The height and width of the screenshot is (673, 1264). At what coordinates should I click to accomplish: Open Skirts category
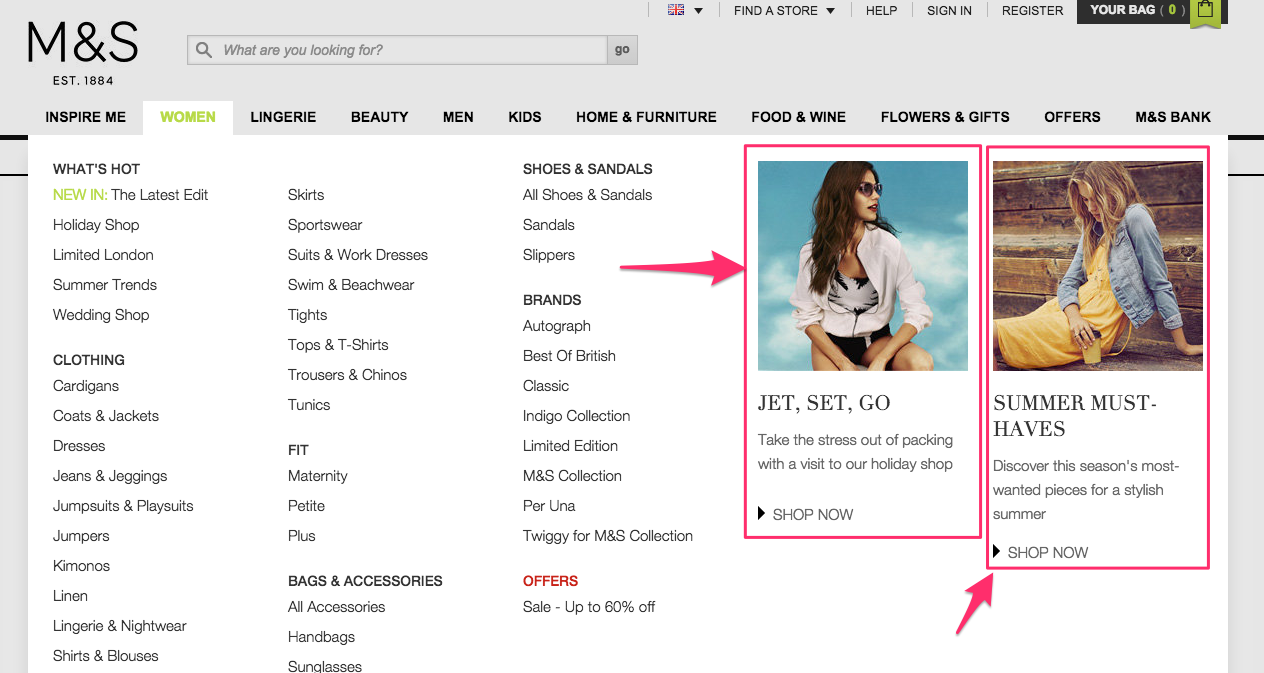(306, 195)
